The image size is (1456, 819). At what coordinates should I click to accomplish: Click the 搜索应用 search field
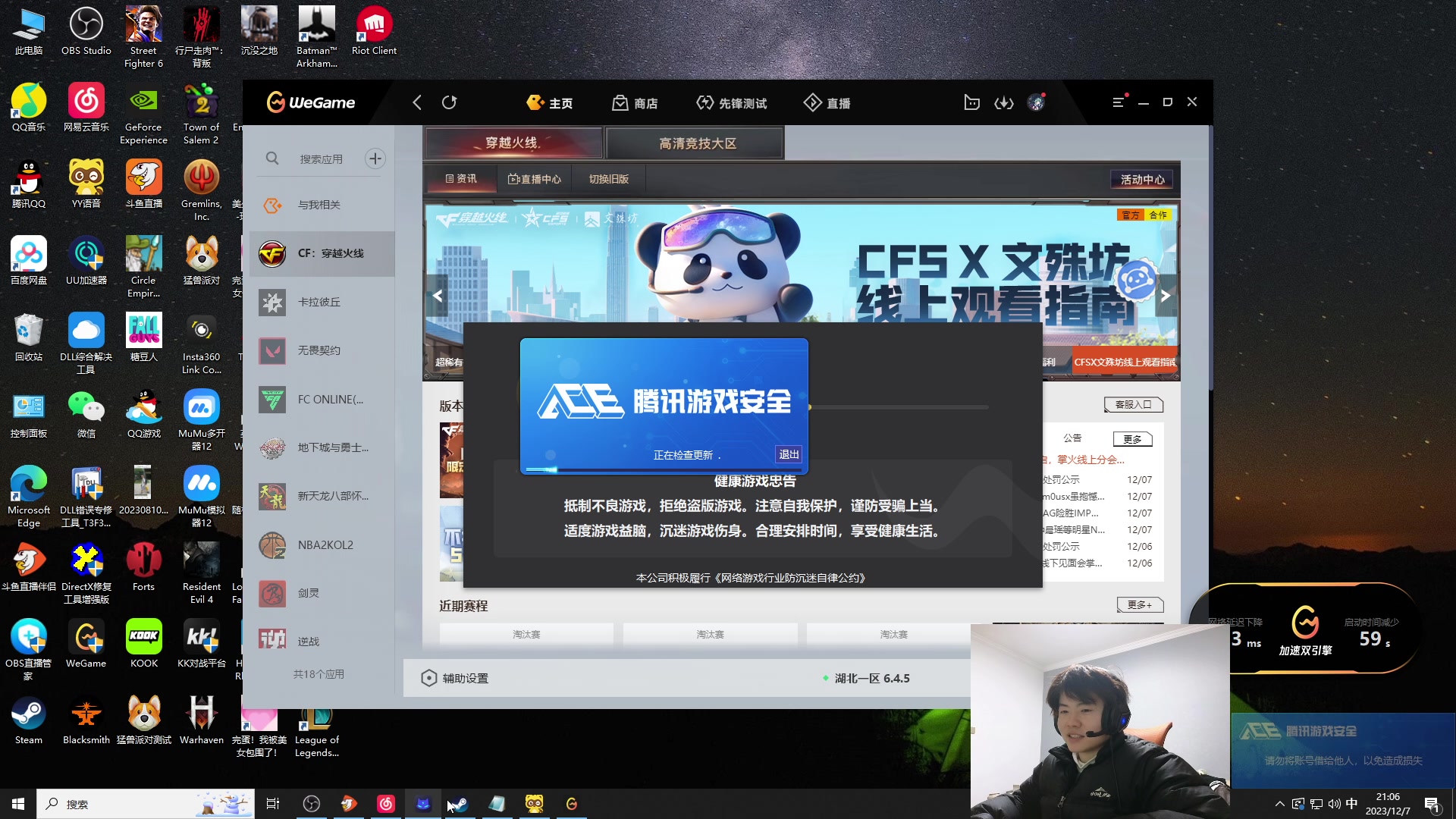(x=321, y=159)
